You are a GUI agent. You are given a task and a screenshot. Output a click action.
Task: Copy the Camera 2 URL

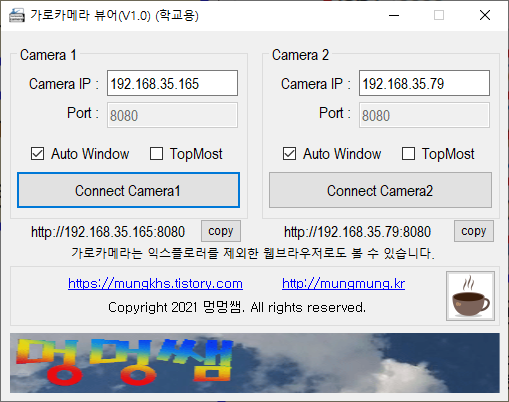[x=474, y=231]
